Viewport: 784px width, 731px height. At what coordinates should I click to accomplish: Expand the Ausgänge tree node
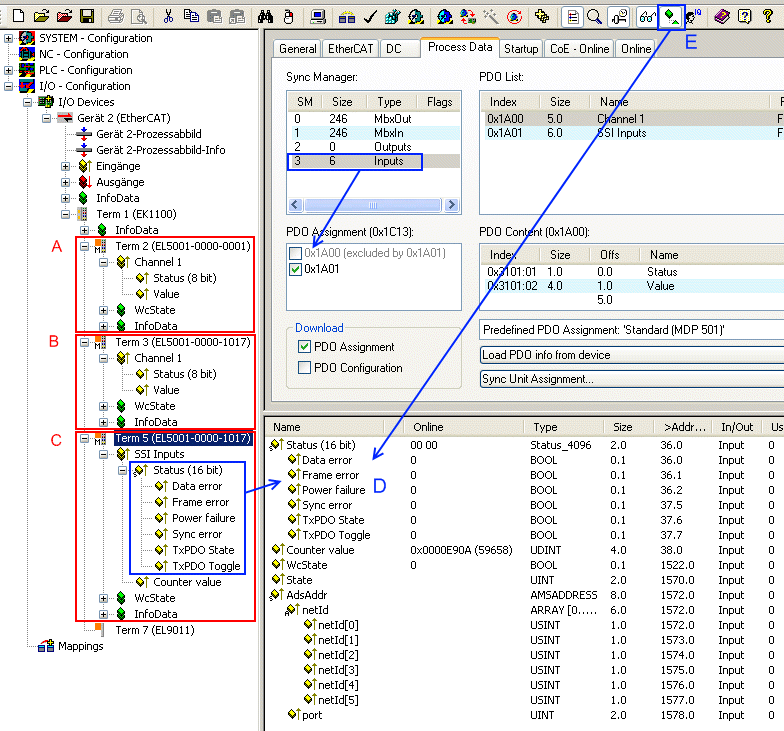[x=66, y=182]
